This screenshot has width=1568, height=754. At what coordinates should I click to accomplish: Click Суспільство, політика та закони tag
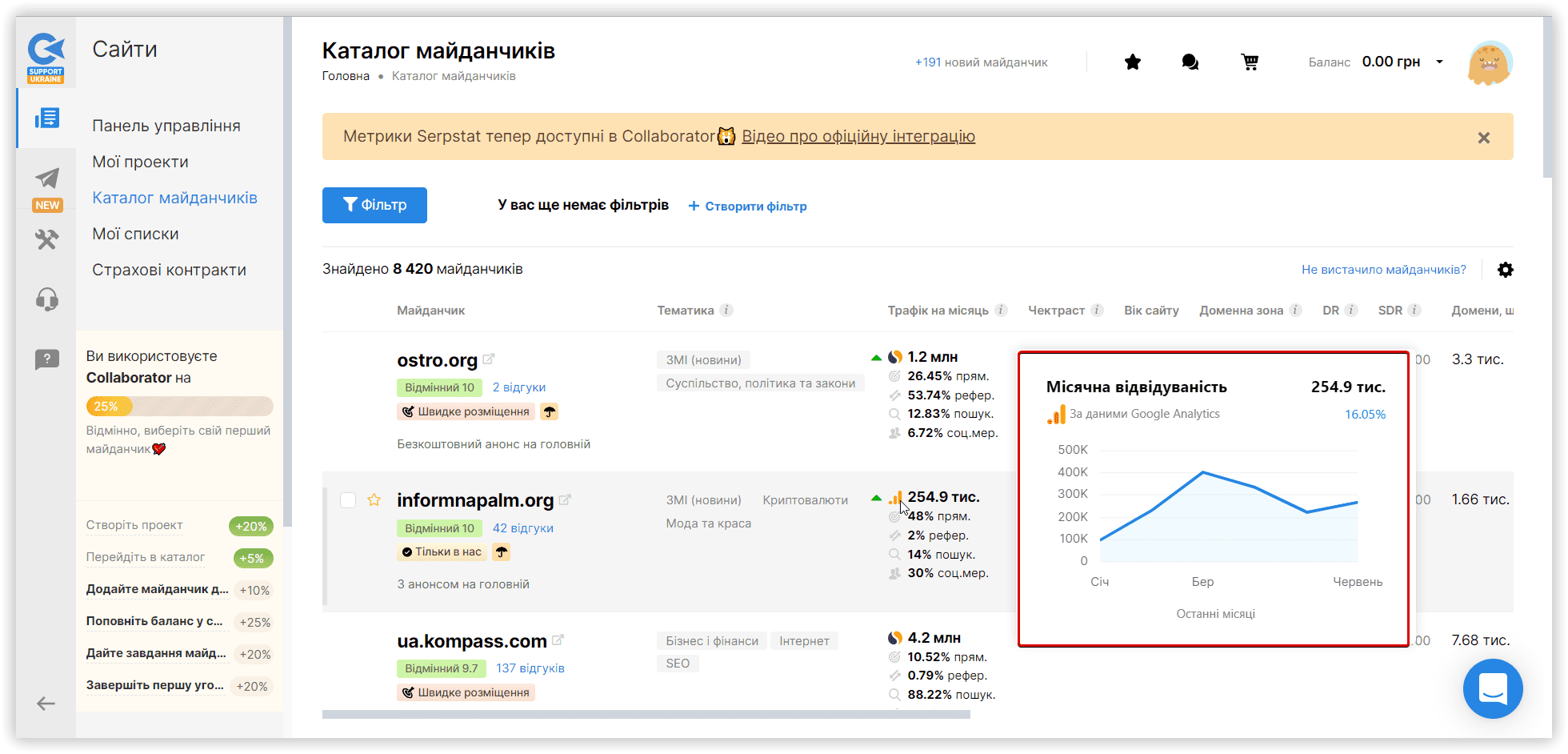(761, 383)
